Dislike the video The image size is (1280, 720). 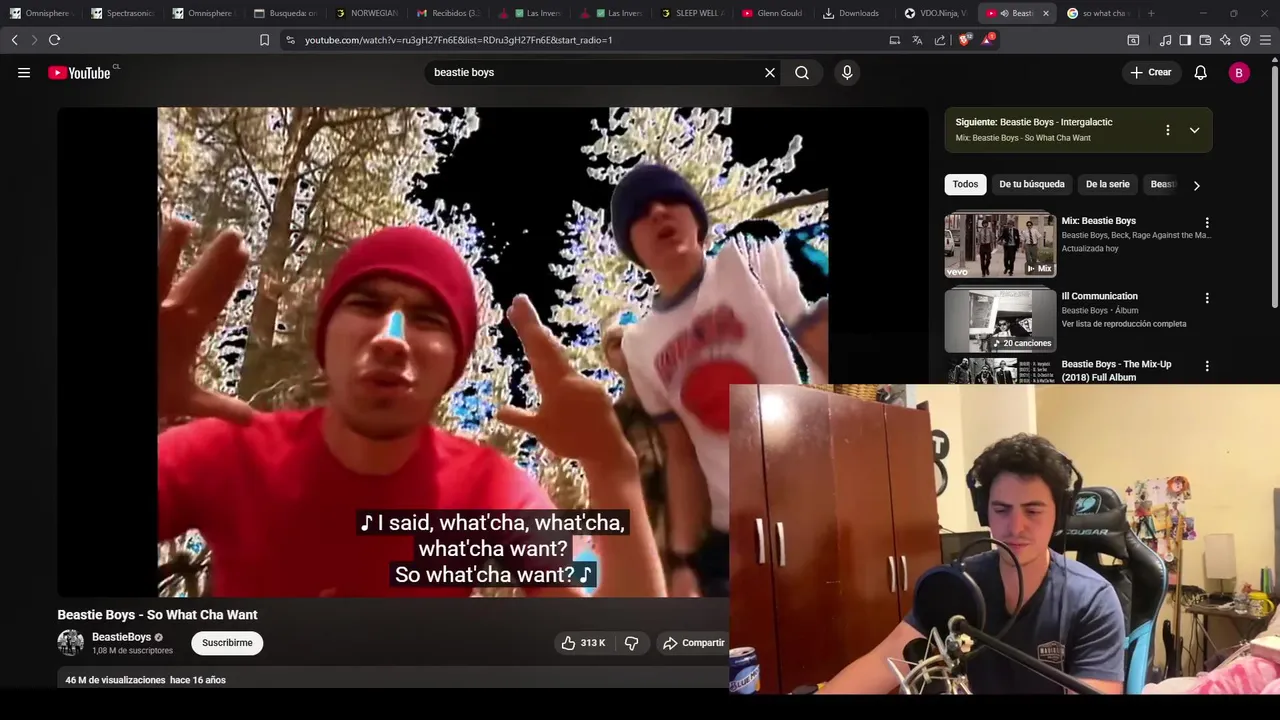pos(631,643)
